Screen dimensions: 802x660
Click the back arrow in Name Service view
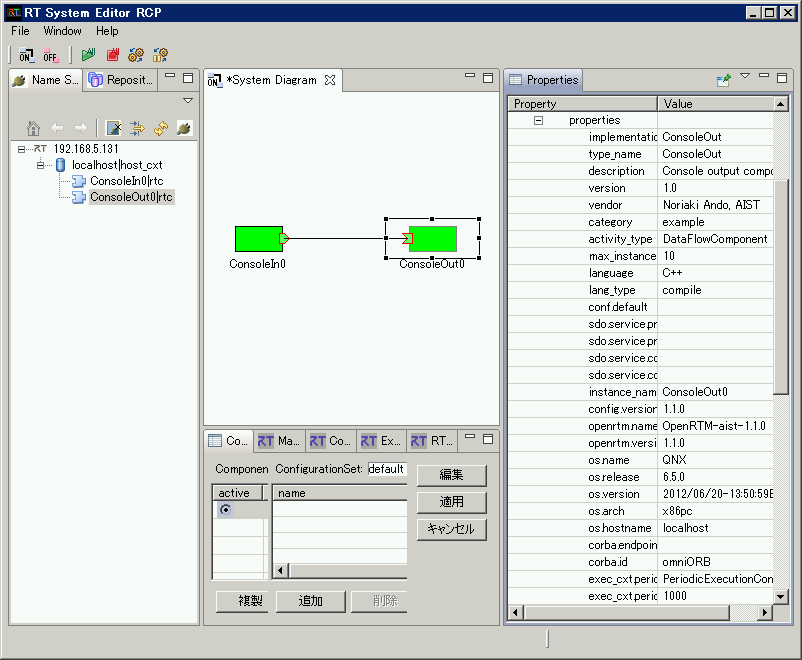57,128
